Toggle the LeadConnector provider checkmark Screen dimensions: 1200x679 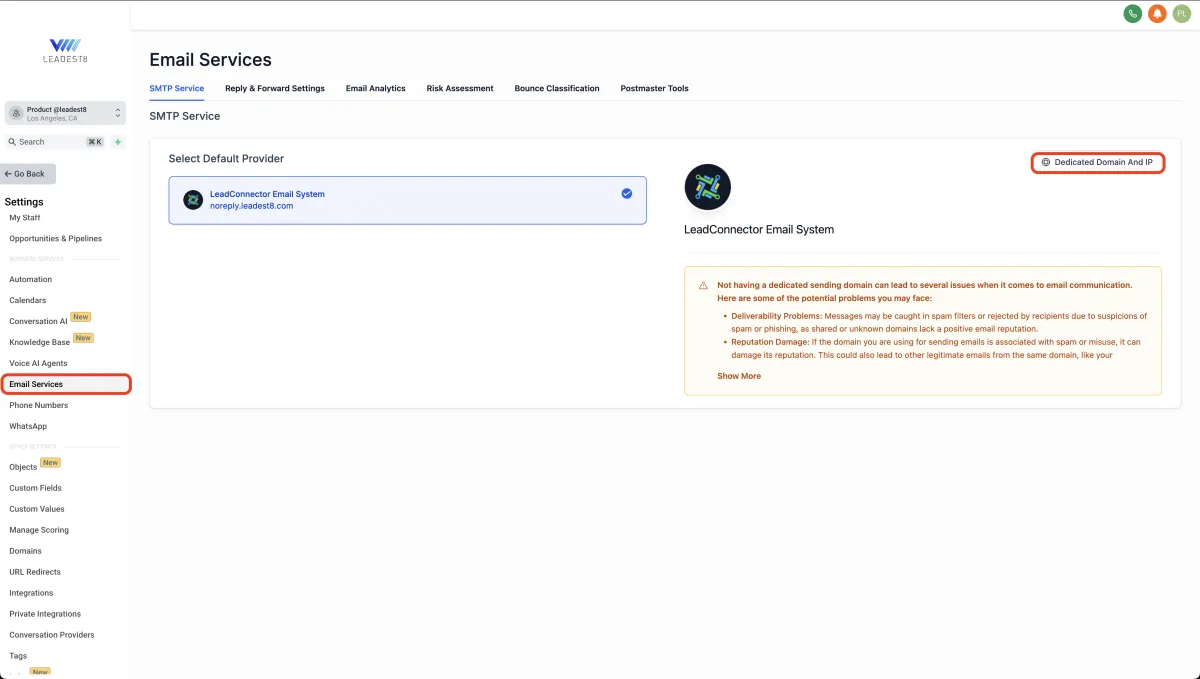tap(627, 194)
